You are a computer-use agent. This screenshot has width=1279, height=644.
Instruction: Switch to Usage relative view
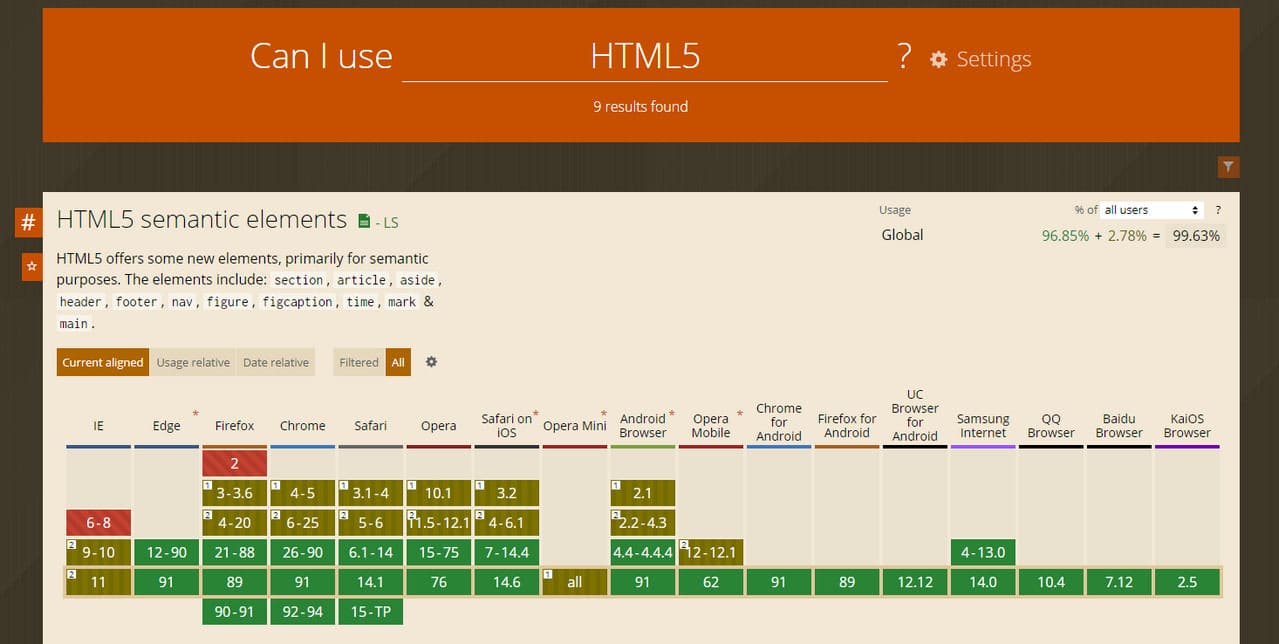coord(193,362)
